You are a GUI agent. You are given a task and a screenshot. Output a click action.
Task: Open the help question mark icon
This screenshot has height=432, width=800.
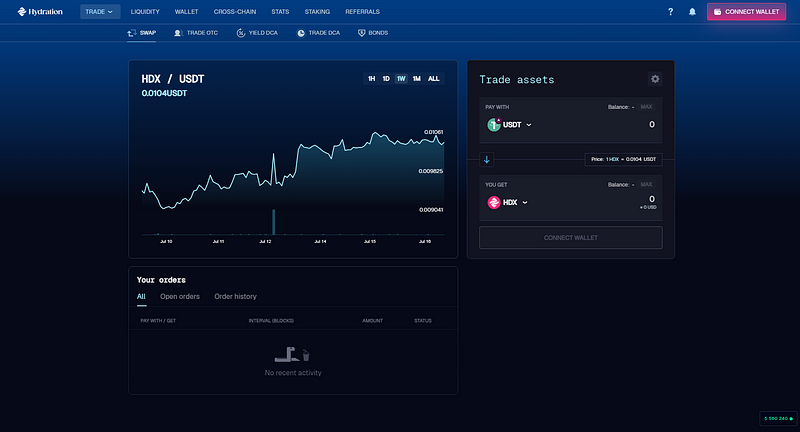(x=670, y=12)
